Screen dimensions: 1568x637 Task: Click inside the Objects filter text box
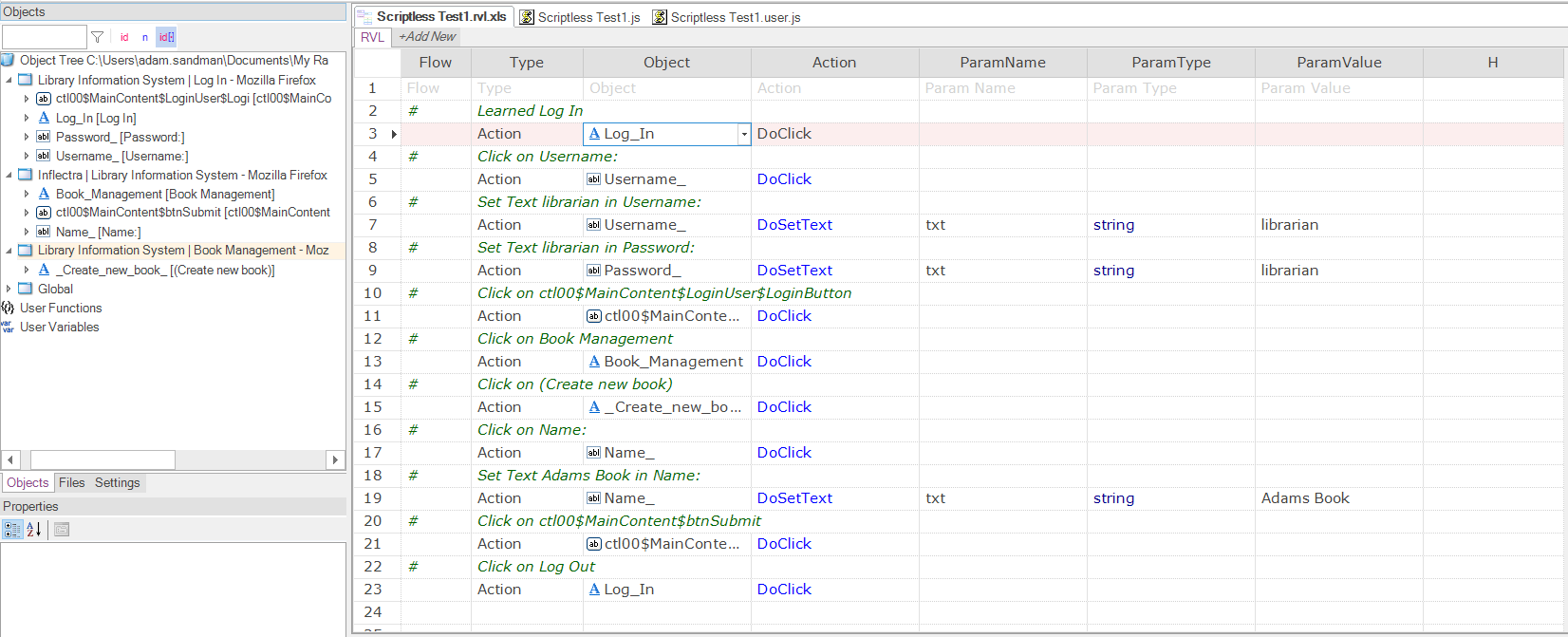point(45,37)
